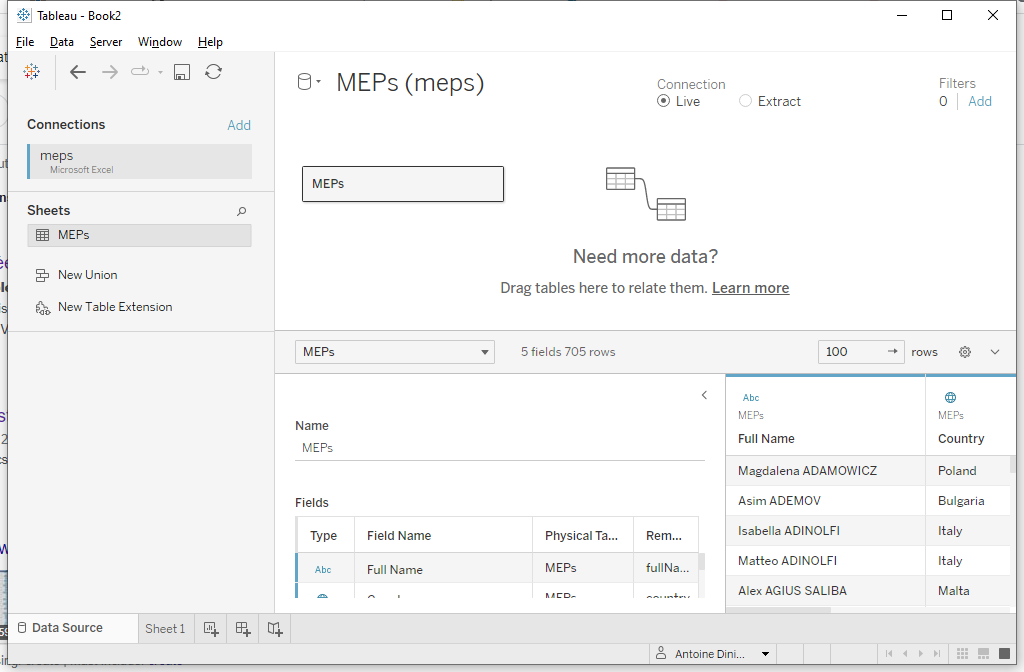Viewport: 1024px width, 672px height.
Task: Click the Full Name column header
Action: [766, 439]
